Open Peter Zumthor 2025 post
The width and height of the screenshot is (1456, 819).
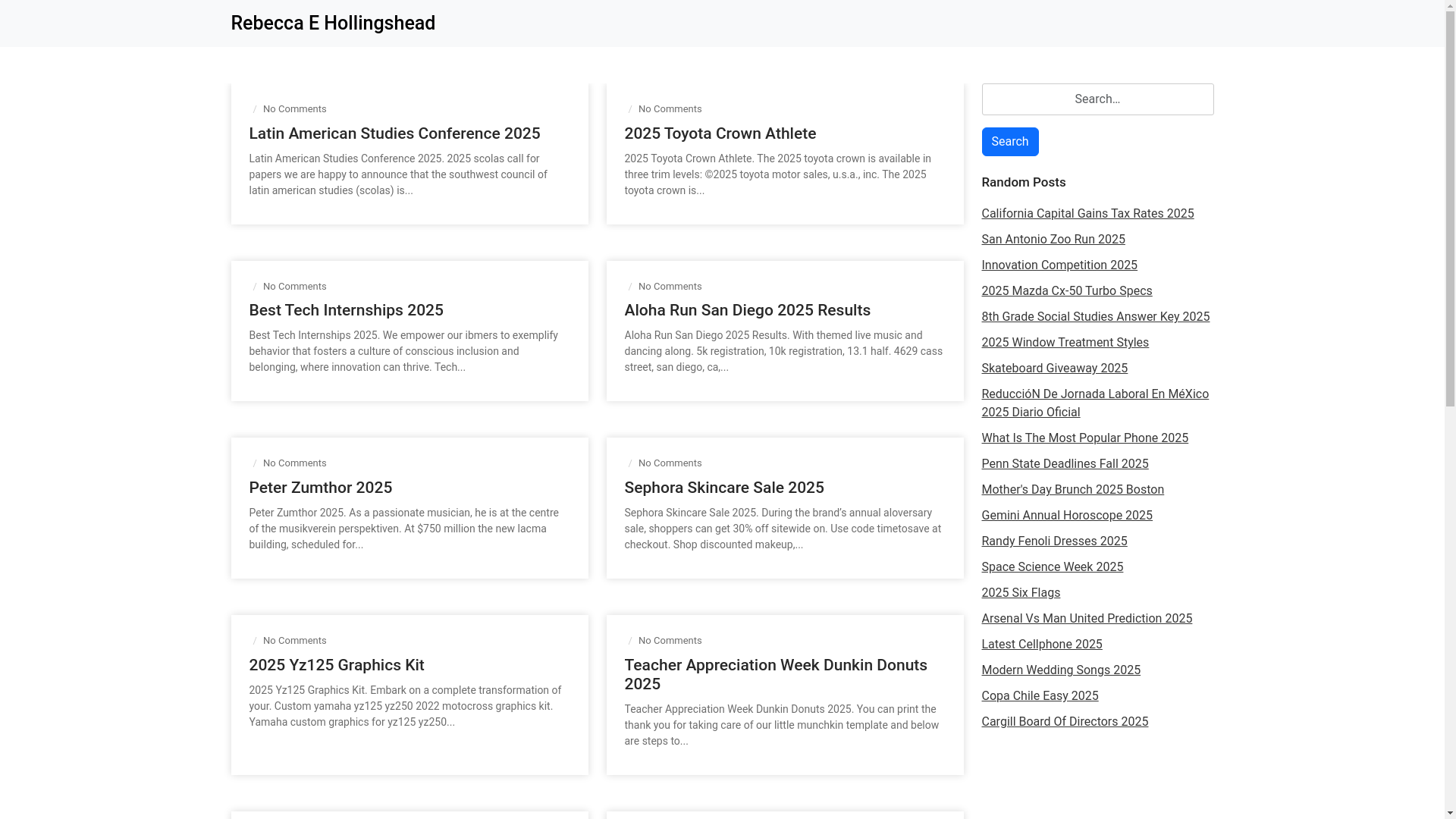[x=321, y=488]
